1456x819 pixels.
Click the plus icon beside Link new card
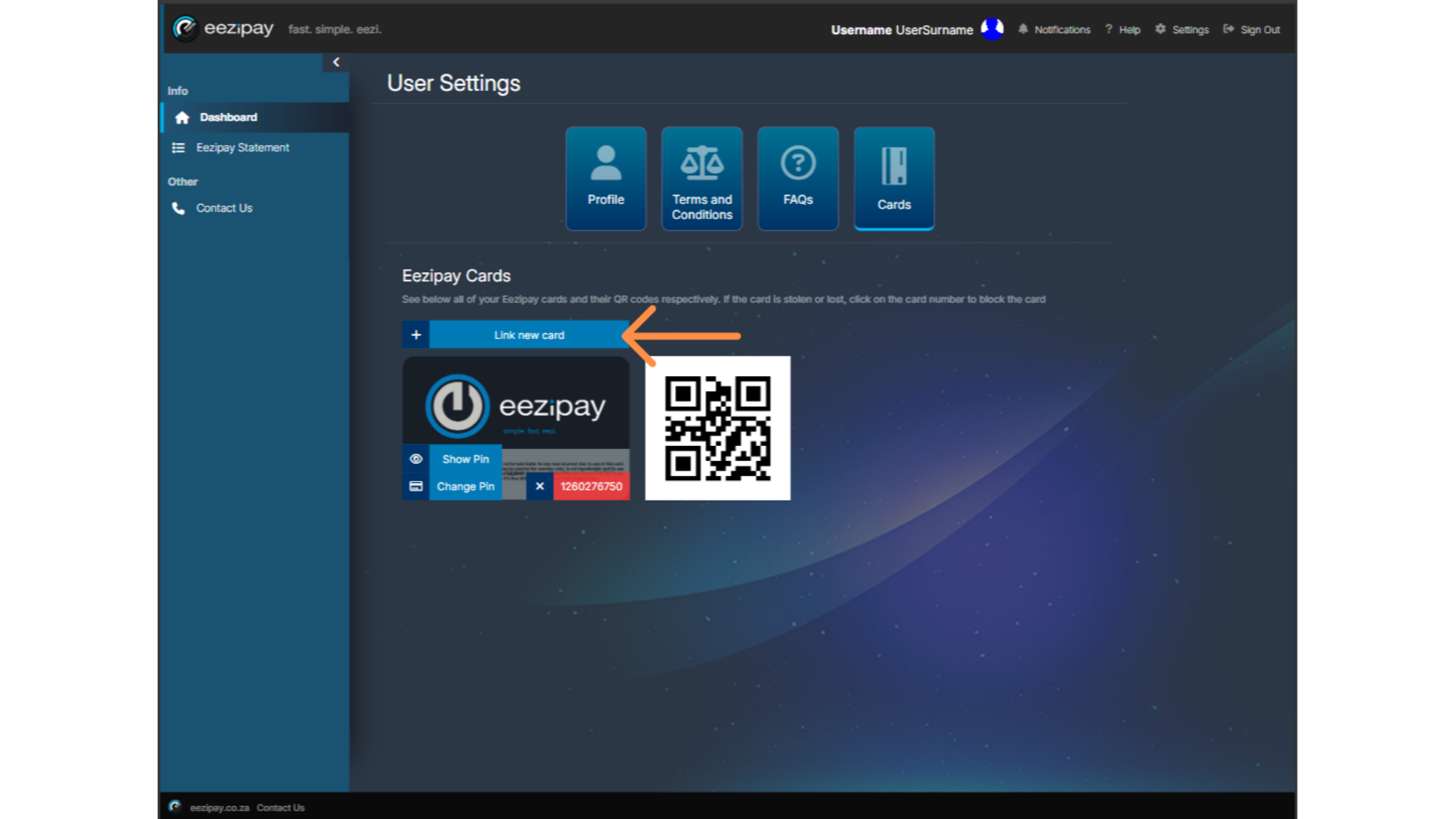click(416, 334)
